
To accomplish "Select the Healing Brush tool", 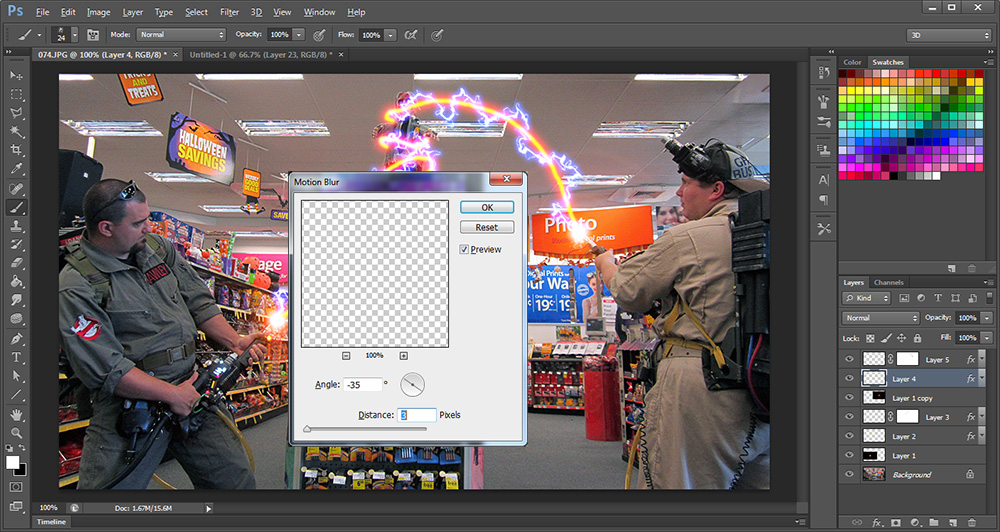I will tap(17, 189).
